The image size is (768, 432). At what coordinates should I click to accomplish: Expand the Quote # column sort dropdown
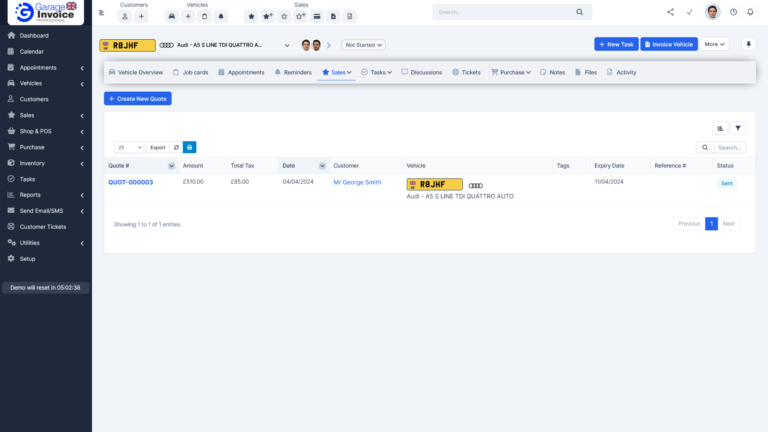click(172, 165)
